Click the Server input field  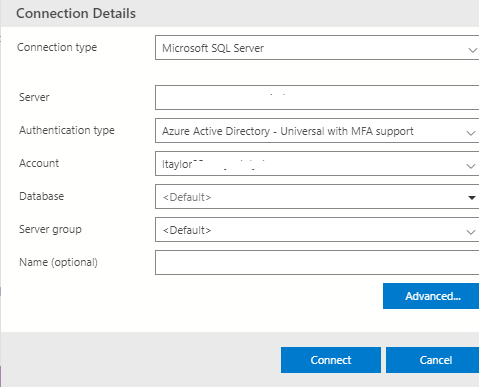[x=317, y=97]
